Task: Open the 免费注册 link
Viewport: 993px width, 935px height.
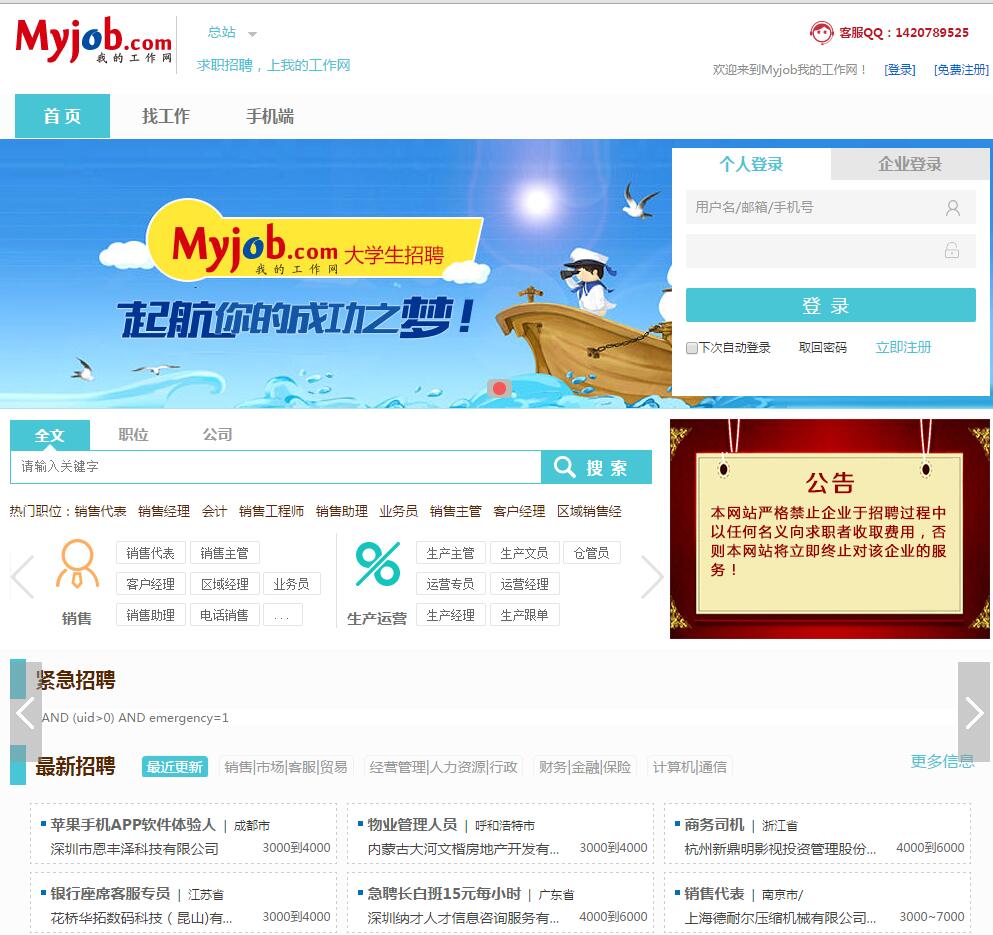Action: (x=961, y=70)
